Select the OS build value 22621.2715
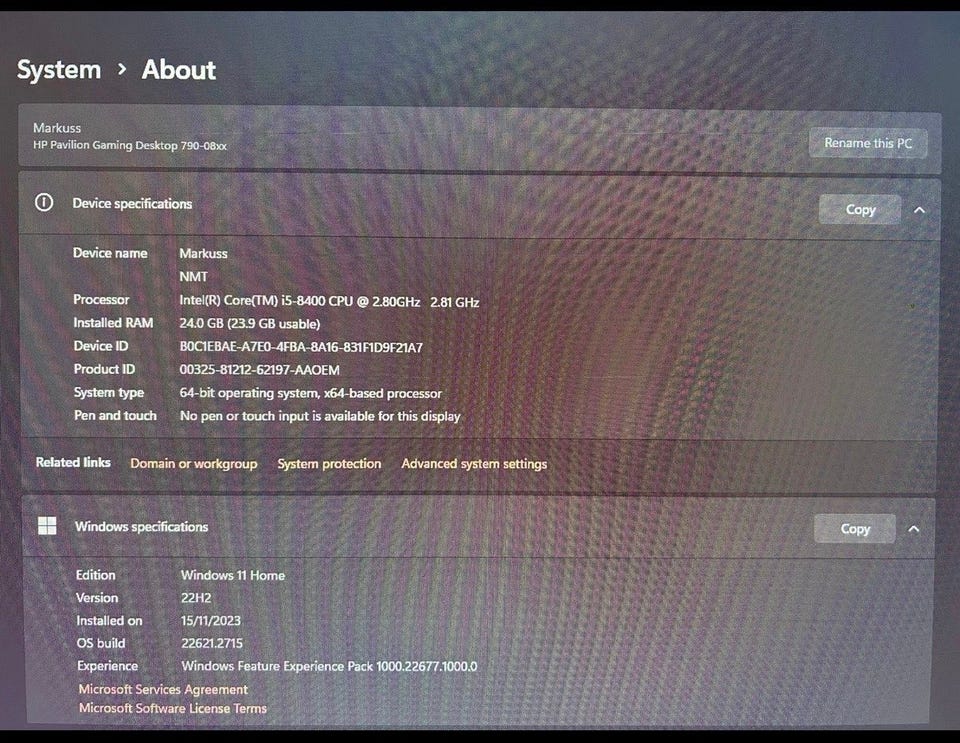The image size is (960, 743). click(x=212, y=643)
